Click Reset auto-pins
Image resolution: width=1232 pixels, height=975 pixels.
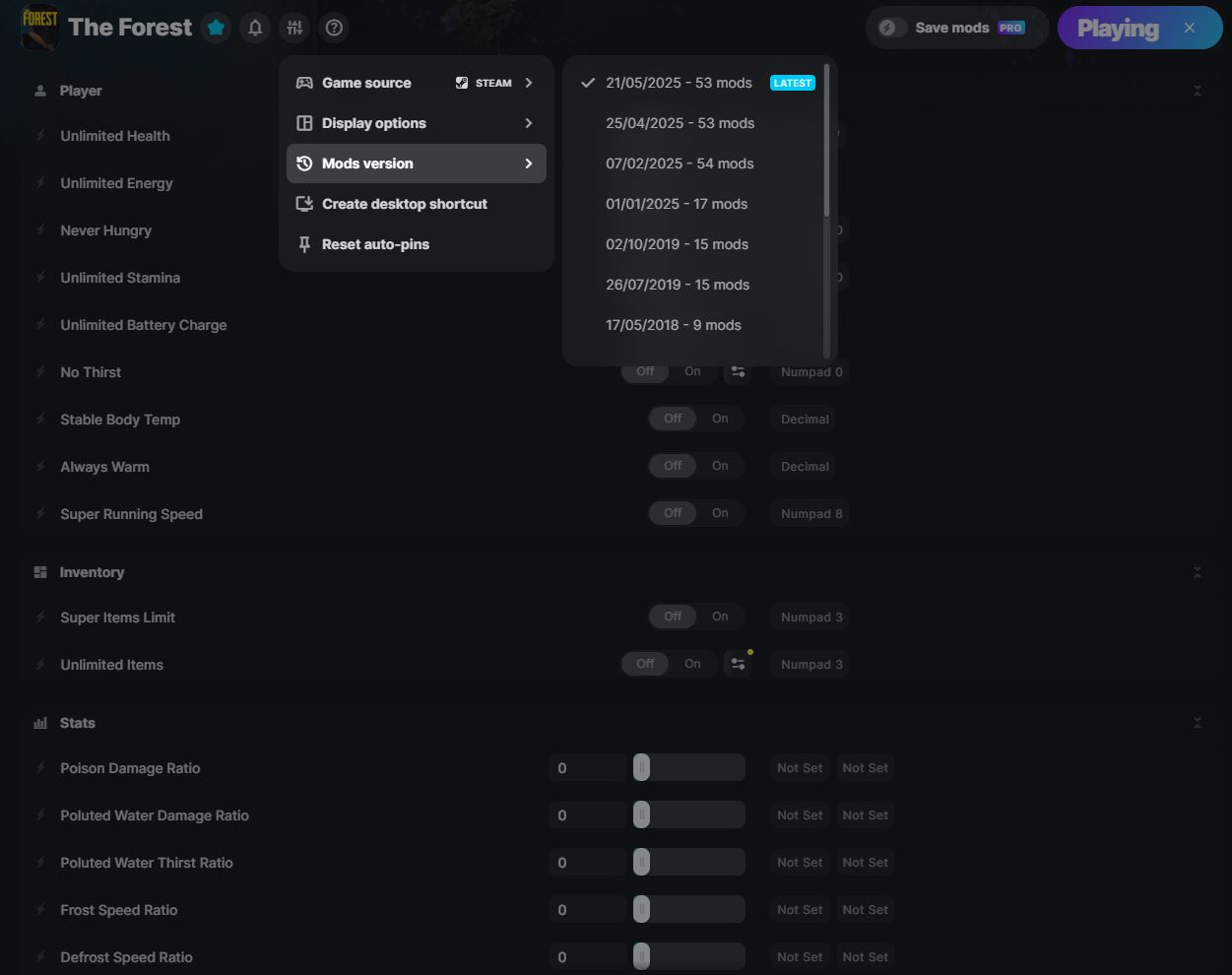coord(375,244)
